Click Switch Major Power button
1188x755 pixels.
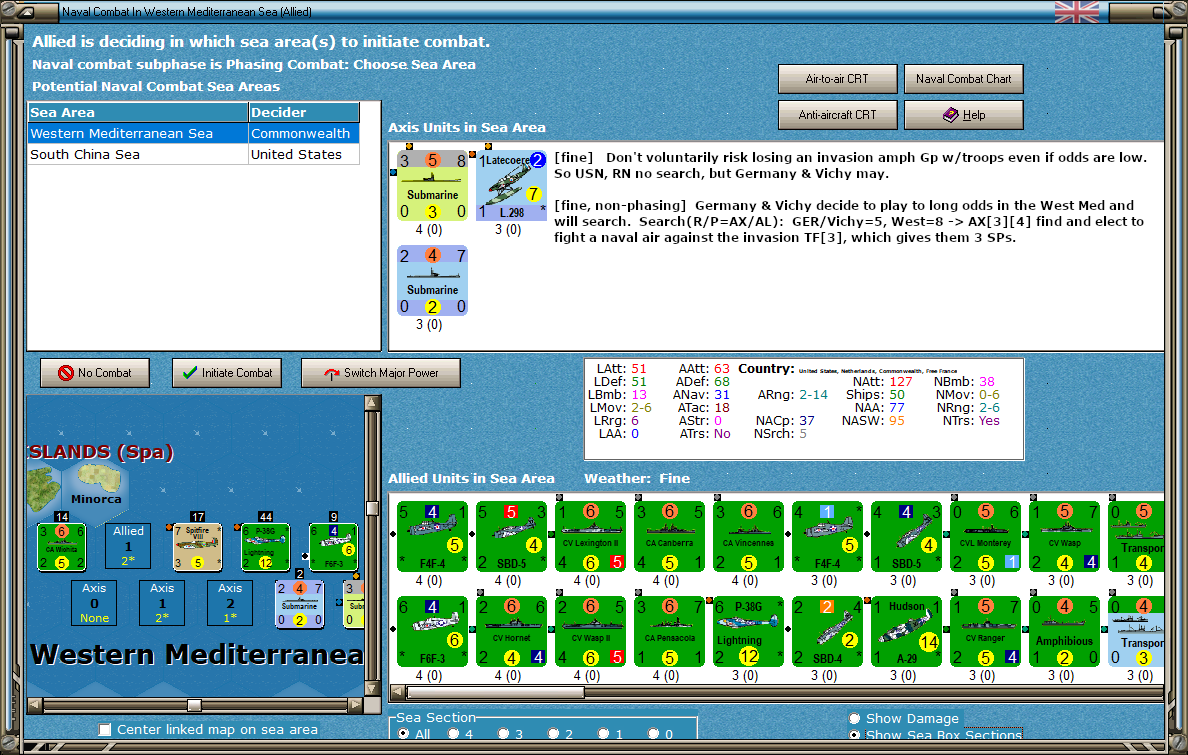coord(381,373)
